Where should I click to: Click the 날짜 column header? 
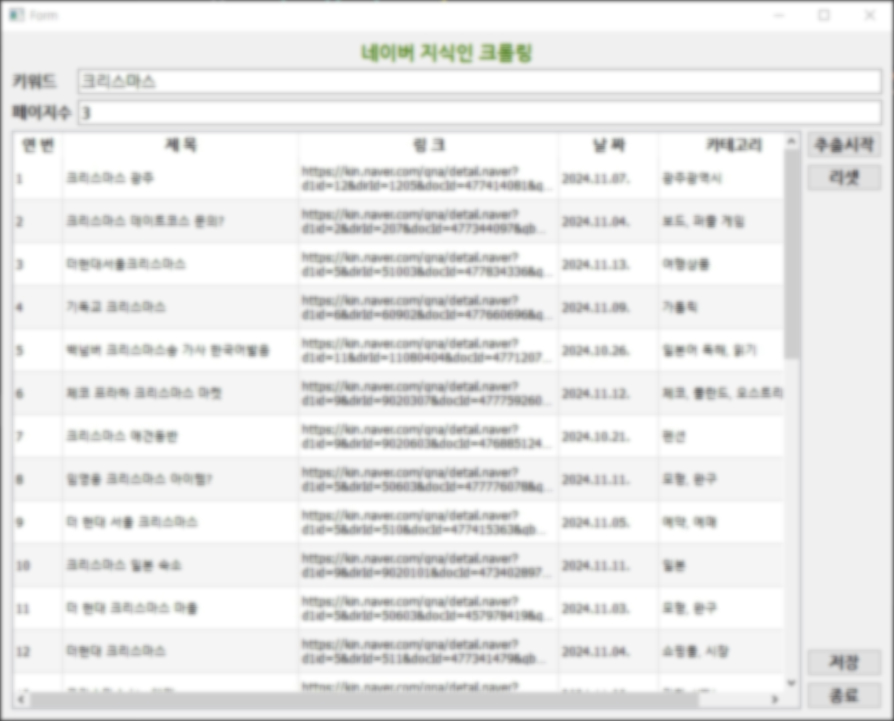tap(608, 146)
